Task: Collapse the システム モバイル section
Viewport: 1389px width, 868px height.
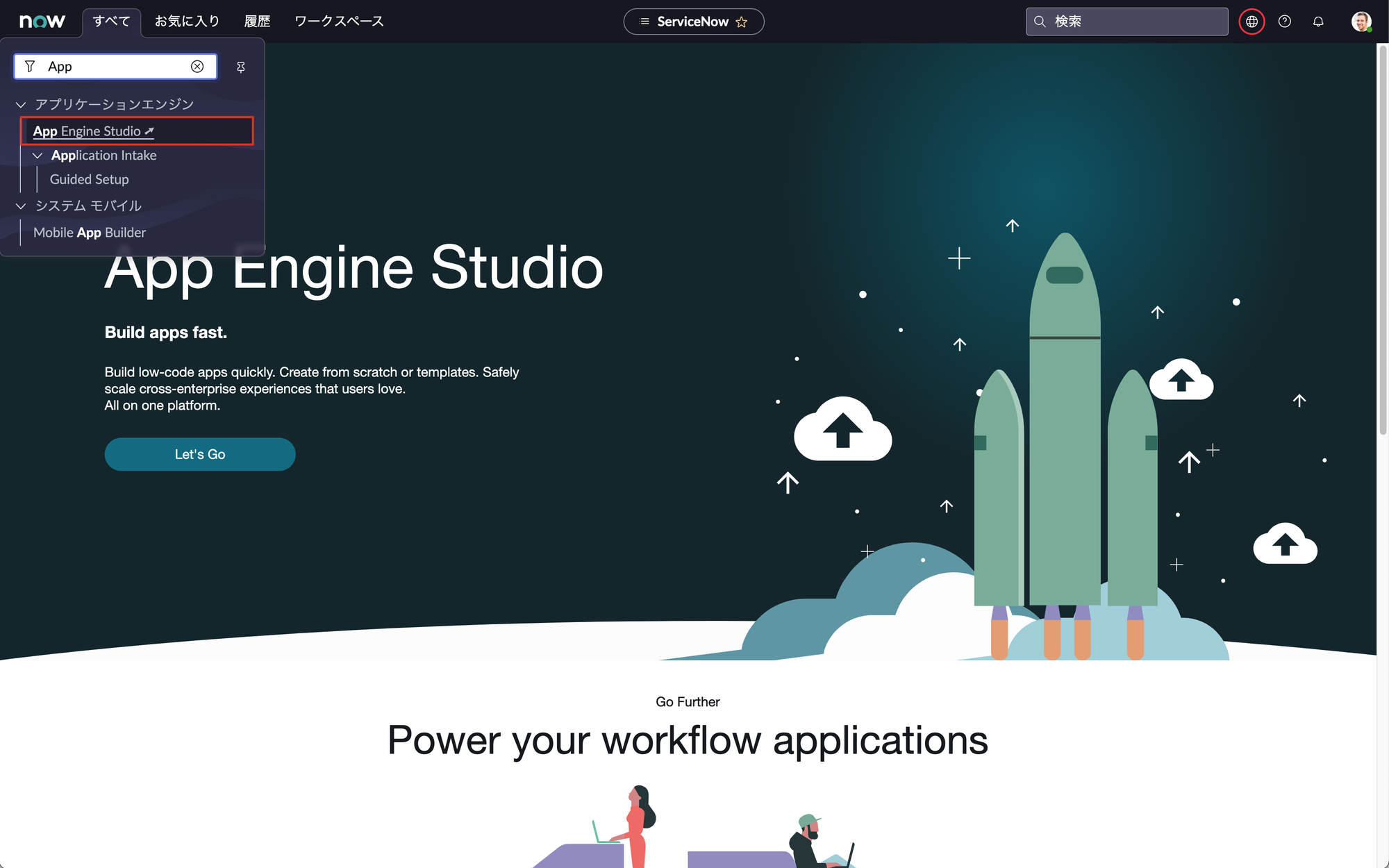Action: pos(21,206)
